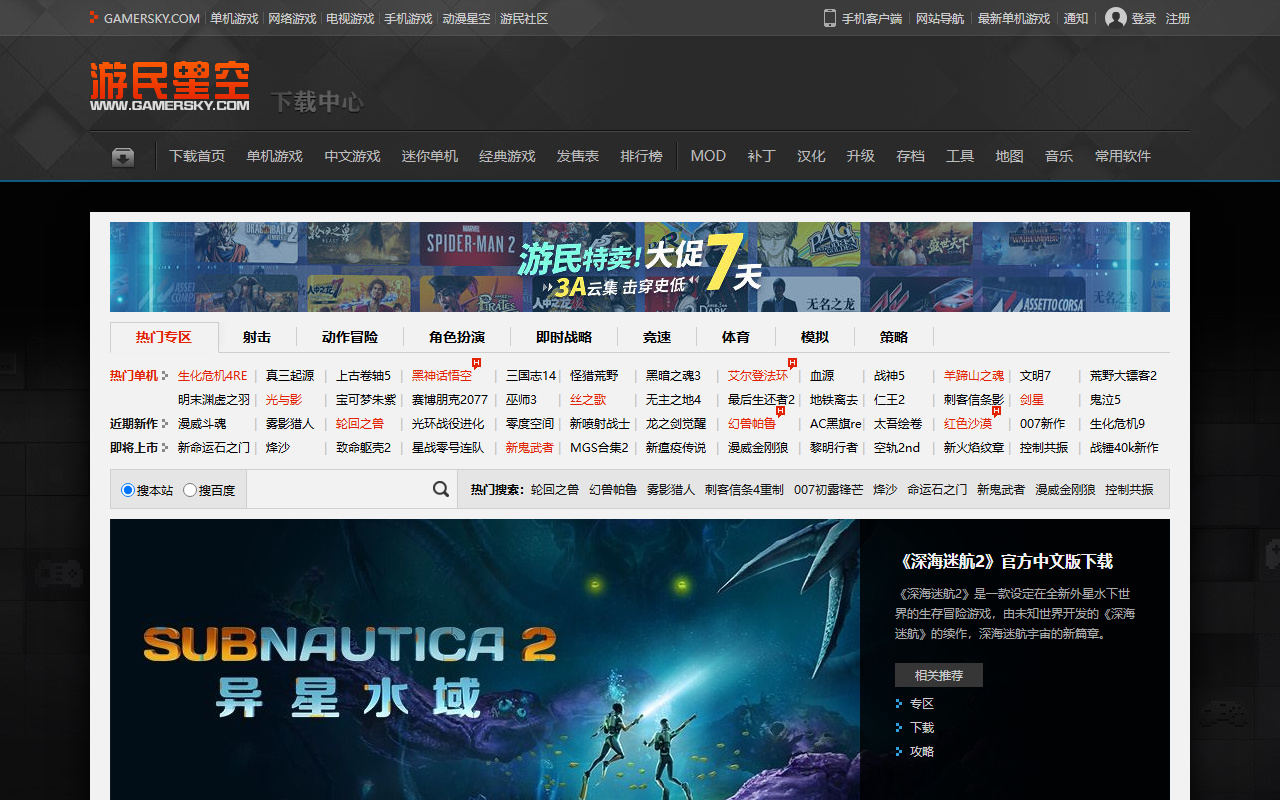Click the small orange GAMERSKY.COM icon in top bar
Screen dimensions: 1280x800
[94, 18]
